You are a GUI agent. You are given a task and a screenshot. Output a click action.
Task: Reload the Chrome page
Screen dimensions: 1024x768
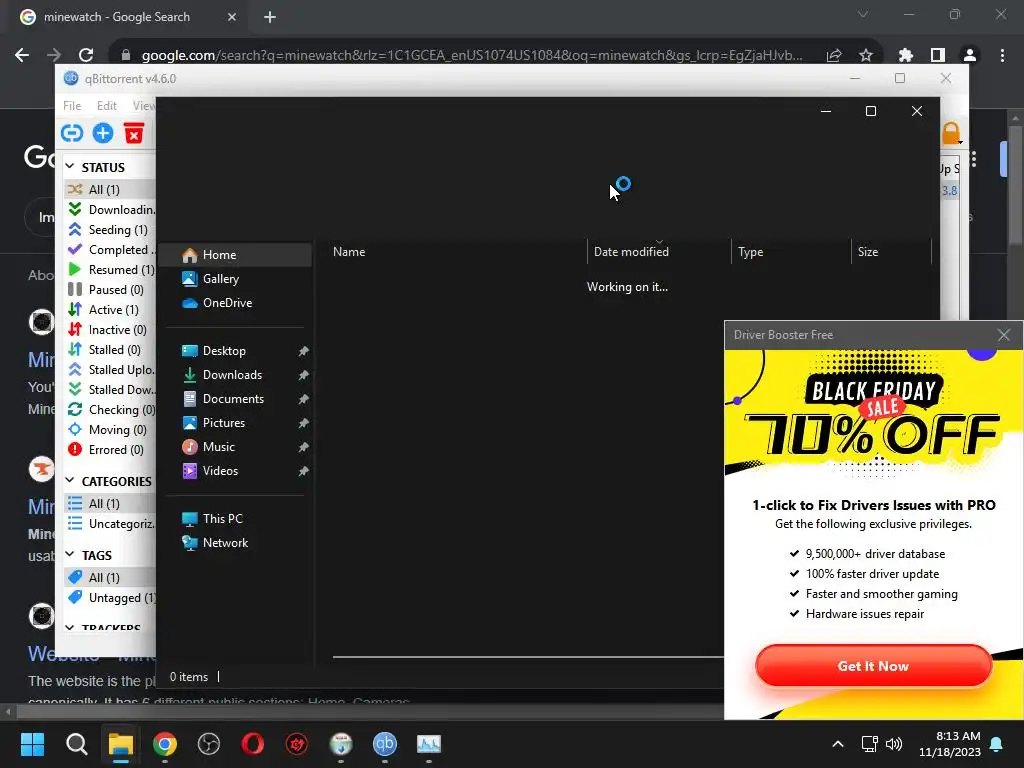click(86, 55)
